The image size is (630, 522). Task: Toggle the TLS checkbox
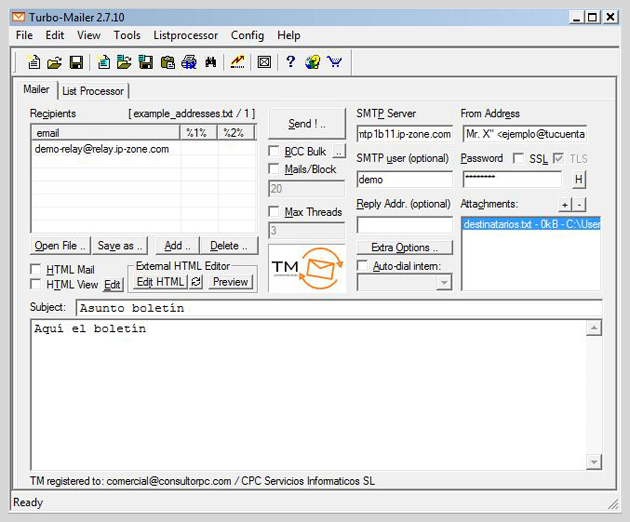[x=558, y=158]
